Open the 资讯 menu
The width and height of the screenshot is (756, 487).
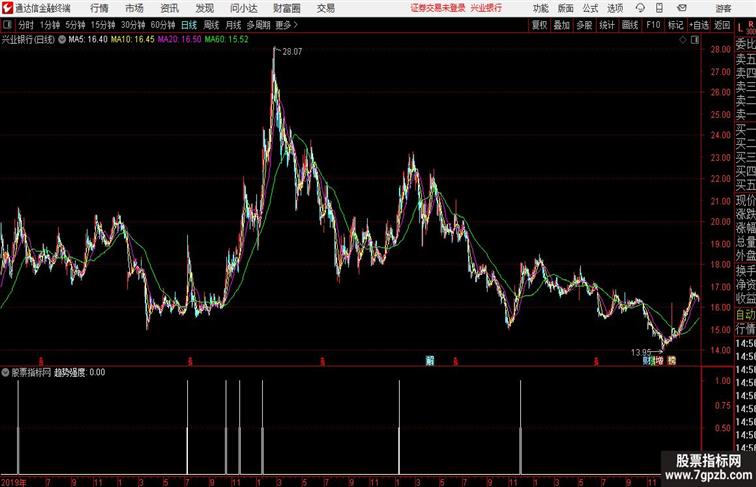pos(170,8)
